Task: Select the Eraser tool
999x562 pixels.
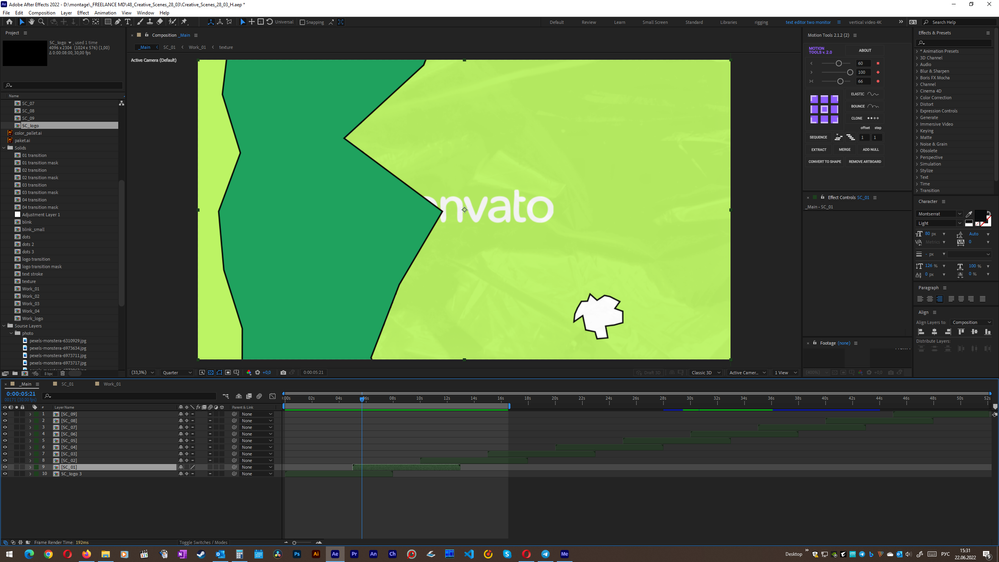Action: 160,22
